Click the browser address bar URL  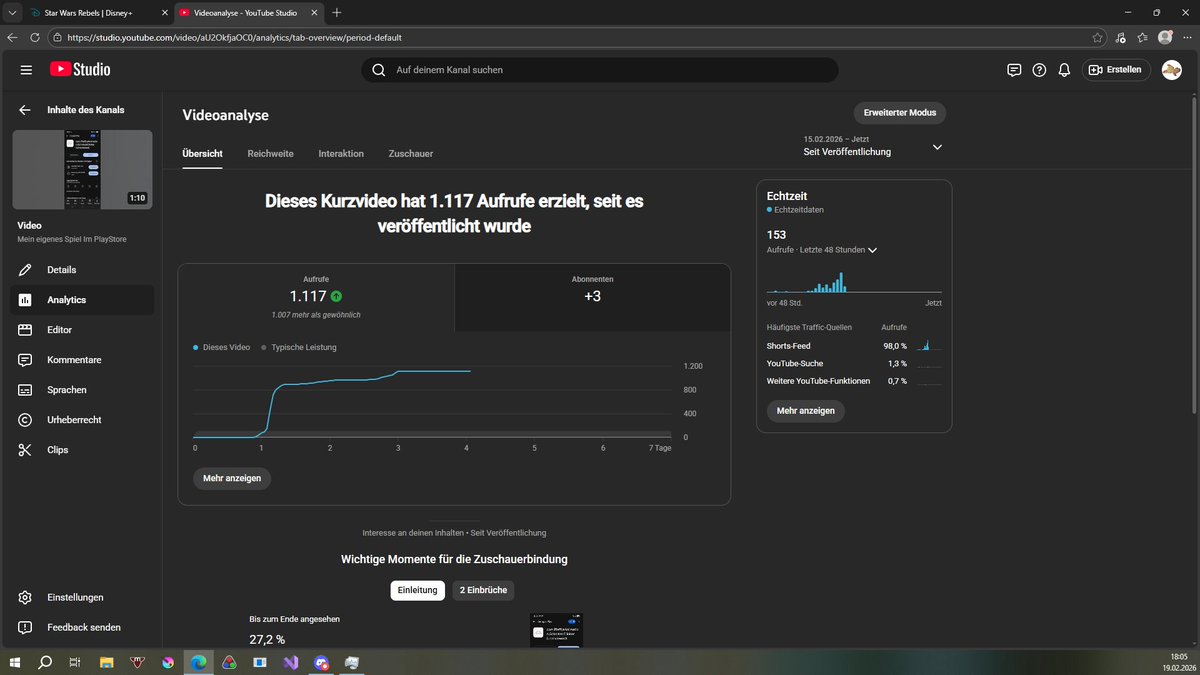tap(236, 37)
